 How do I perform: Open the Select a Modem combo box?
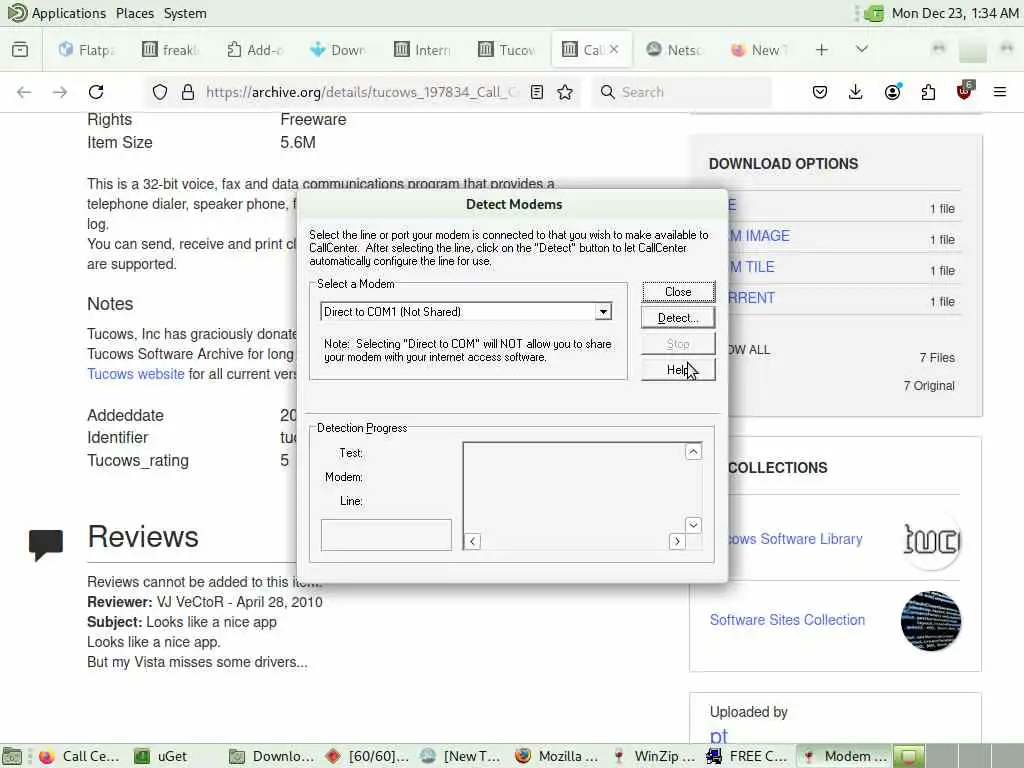pyautogui.click(x=603, y=312)
